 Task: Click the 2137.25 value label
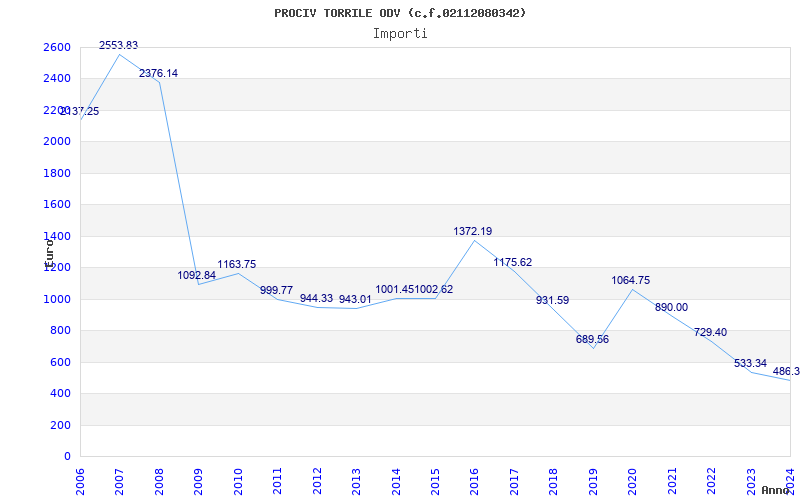(80, 112)
